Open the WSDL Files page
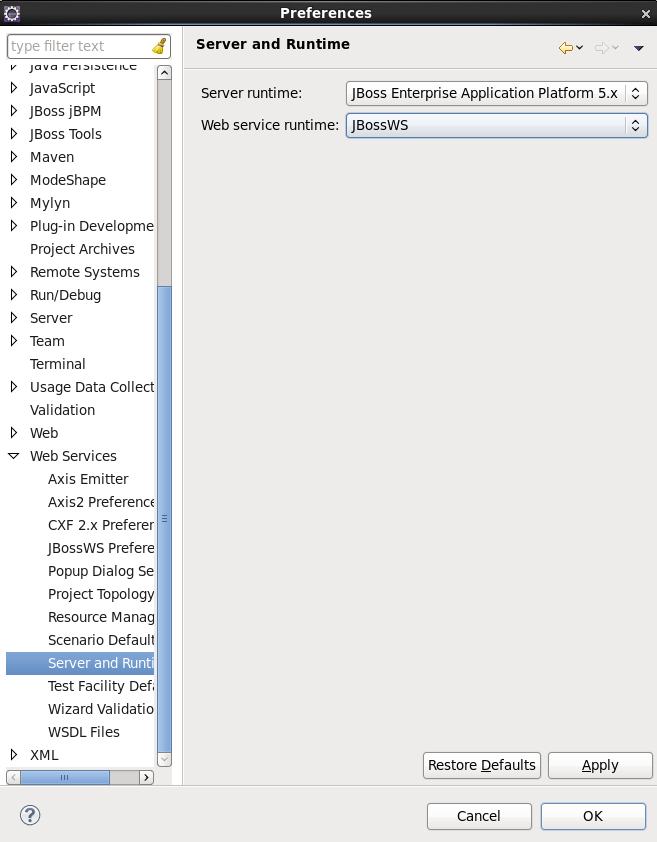The width and height of the screenshot is (657, 842). [x=84, y=732]
